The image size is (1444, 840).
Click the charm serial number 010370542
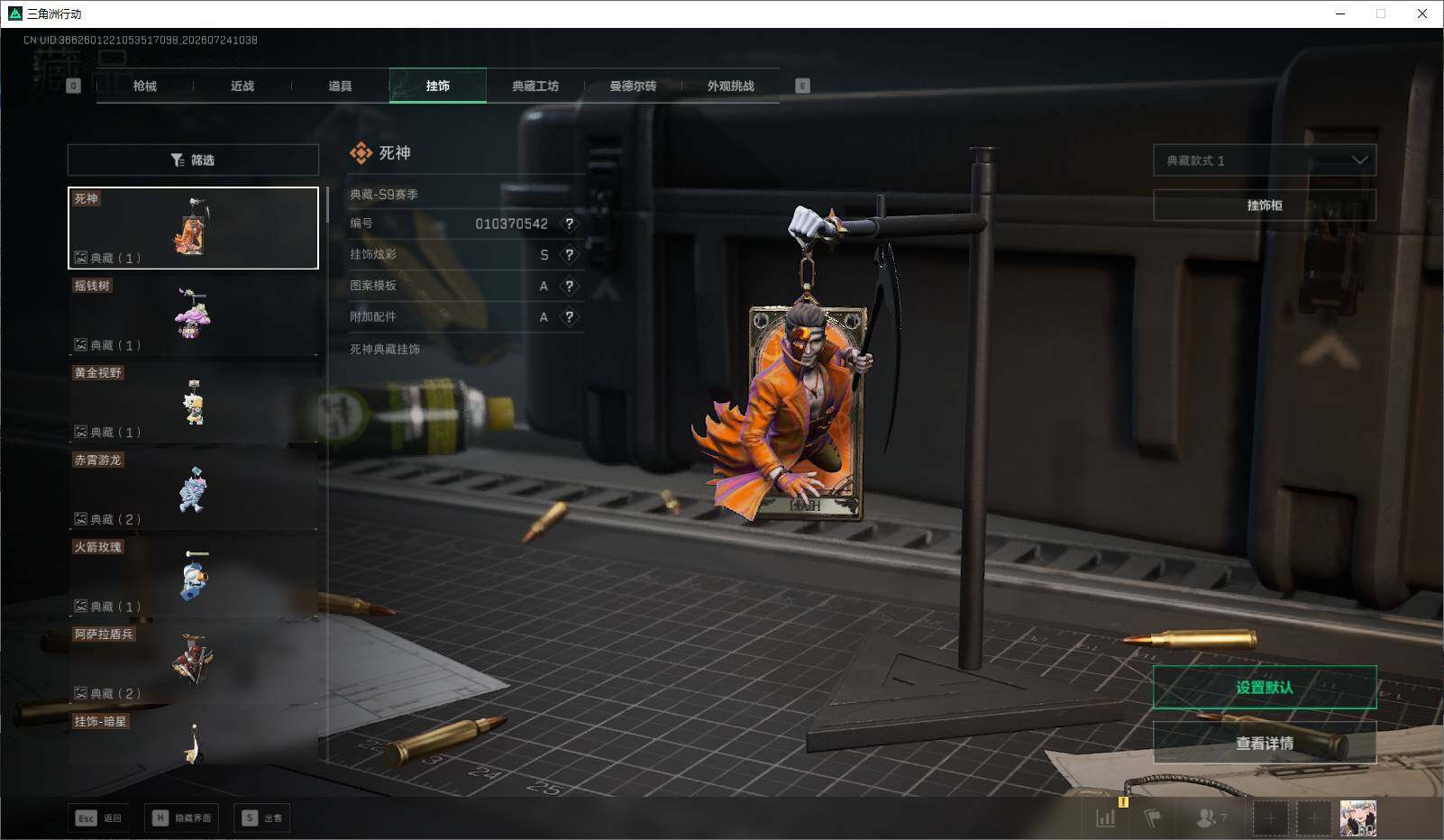point(511,224)
